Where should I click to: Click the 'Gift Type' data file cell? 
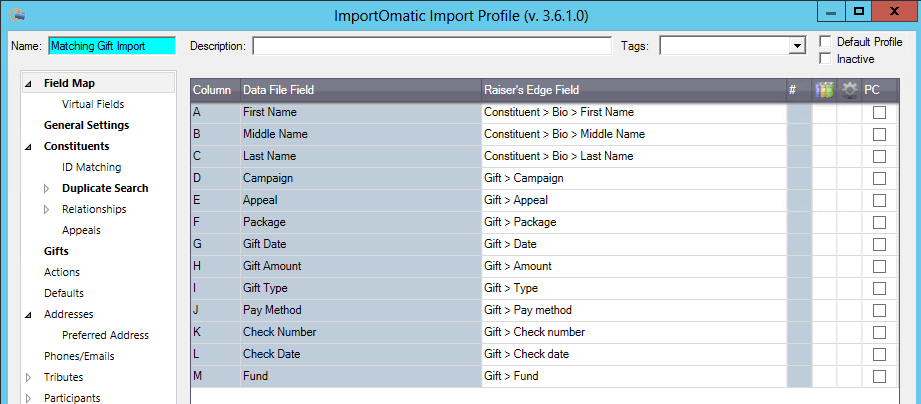[361, 288]
